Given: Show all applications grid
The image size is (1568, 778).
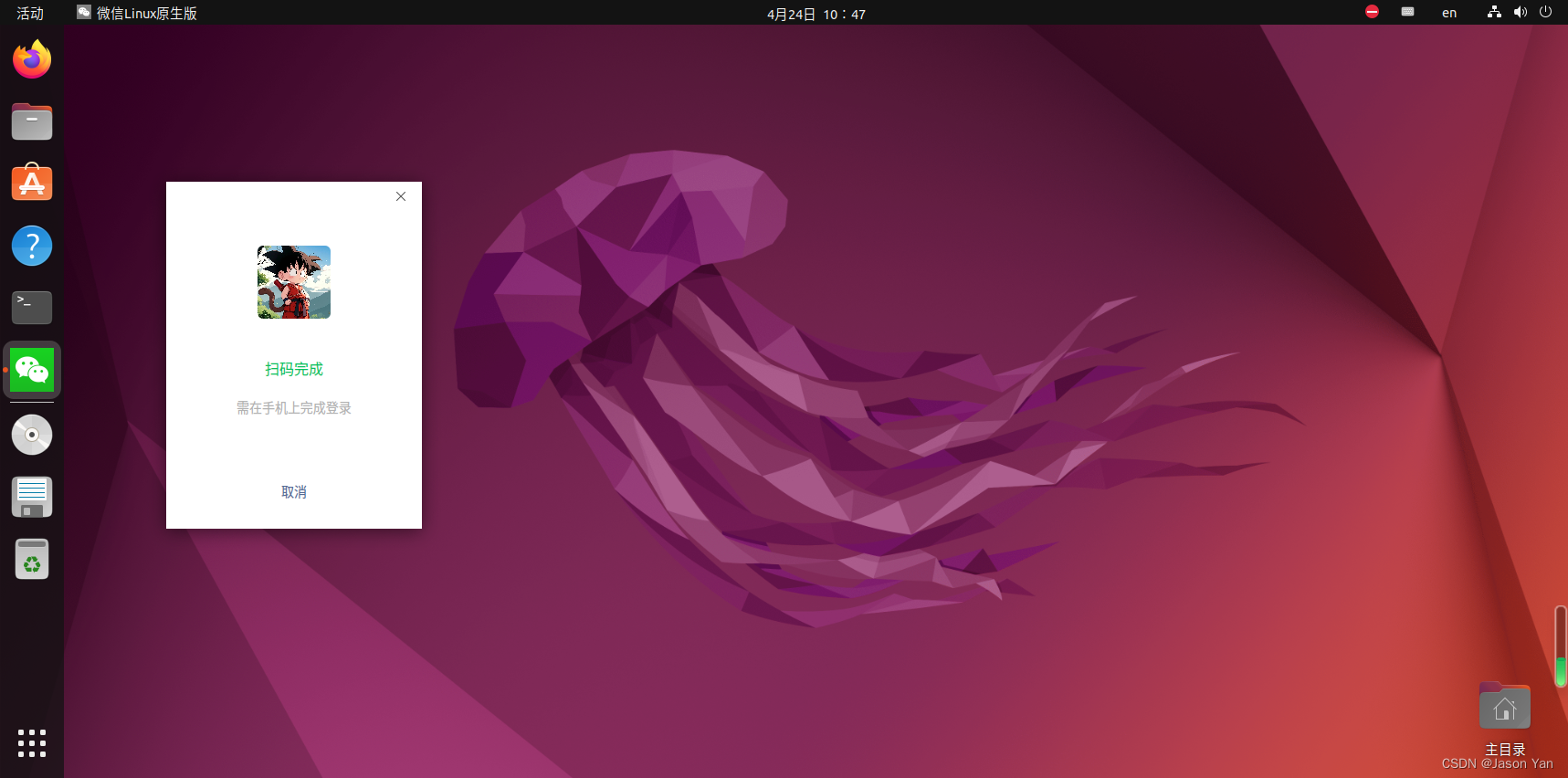Looking at the screenshot, I should point(32,742).
